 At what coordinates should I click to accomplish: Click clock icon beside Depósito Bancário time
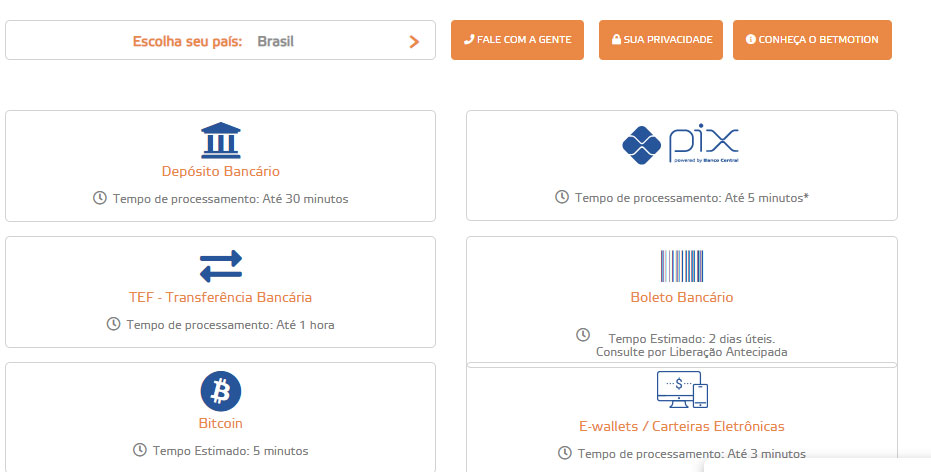(x=100, y=198)
